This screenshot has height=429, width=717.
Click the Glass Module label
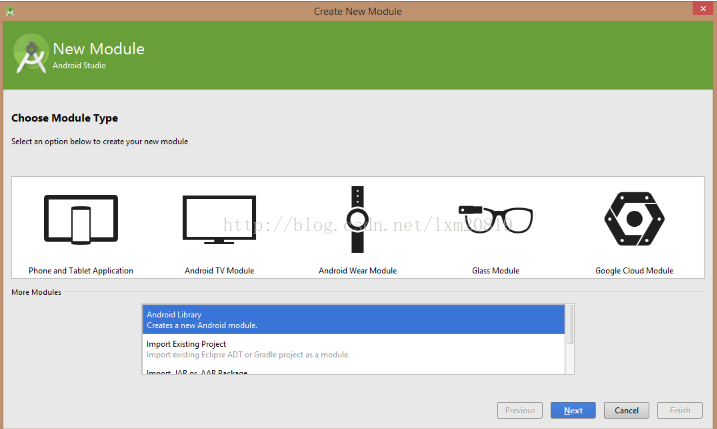coord(496,270)
